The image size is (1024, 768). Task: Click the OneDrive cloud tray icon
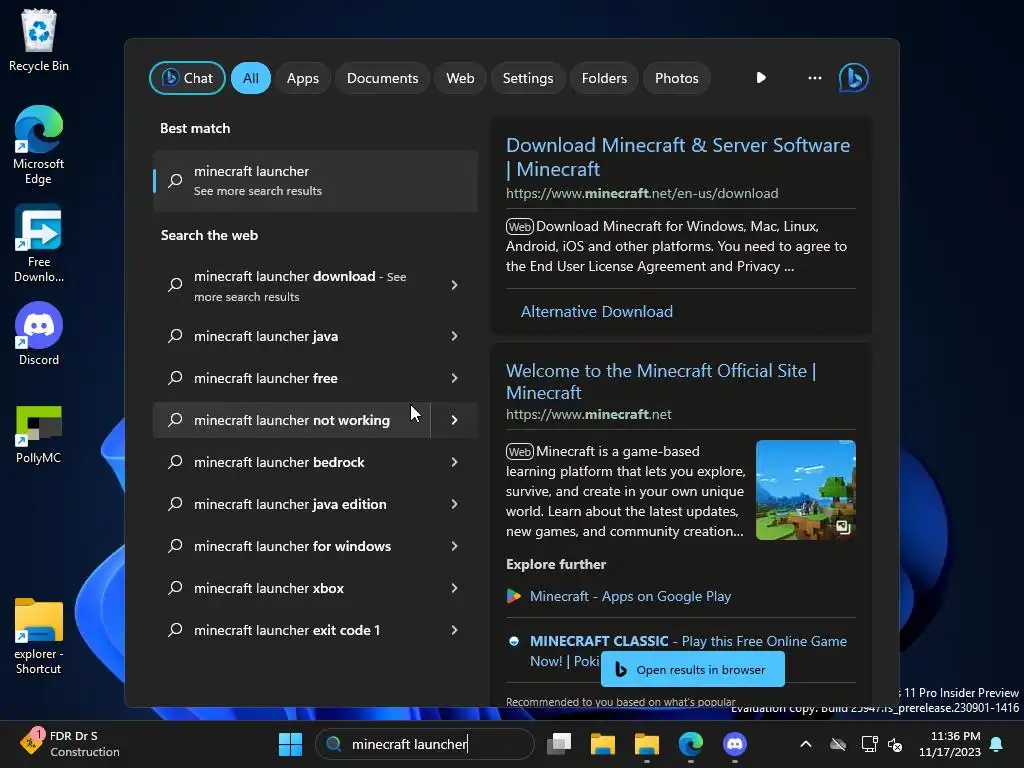(838, 744)
